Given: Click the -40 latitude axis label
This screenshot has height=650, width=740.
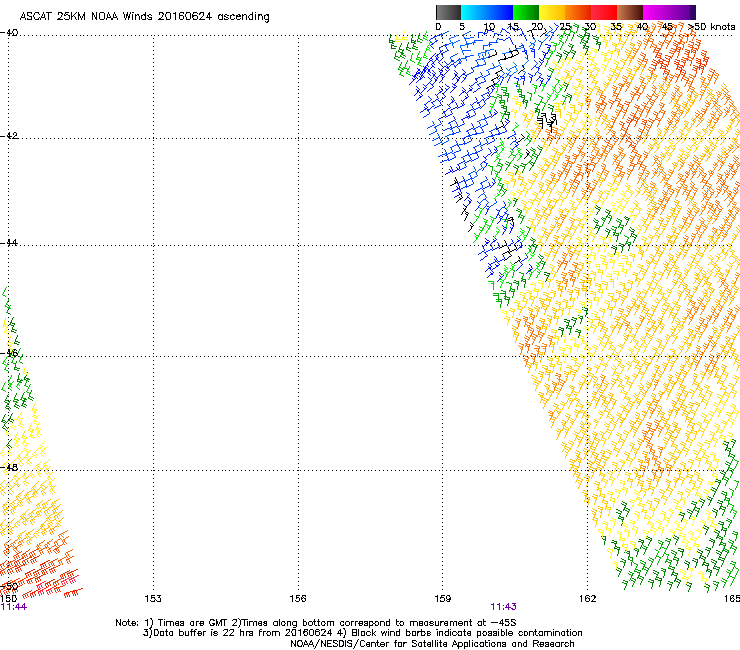Looking at the screenshot, I should (9, 33).
